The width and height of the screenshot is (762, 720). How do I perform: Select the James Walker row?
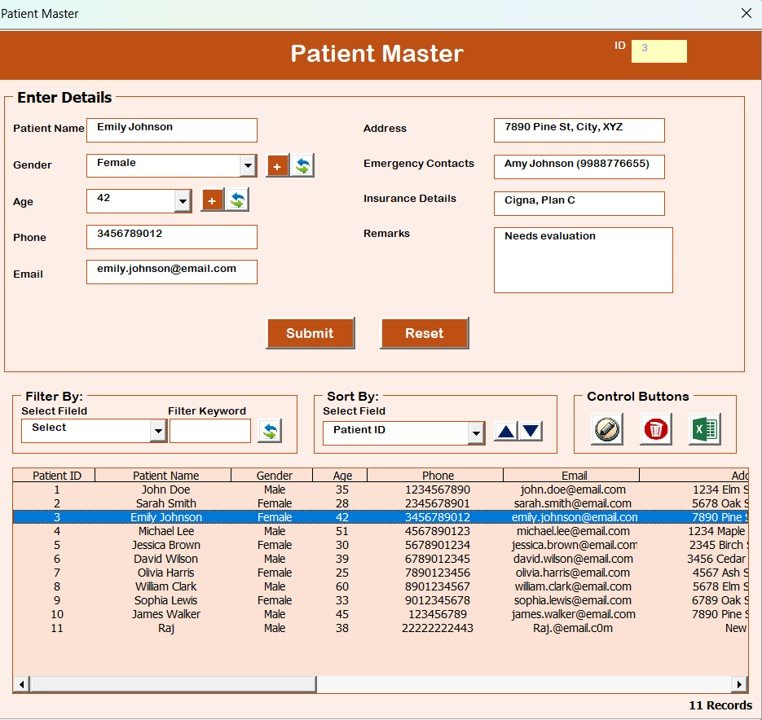click(x=380, y=614)
